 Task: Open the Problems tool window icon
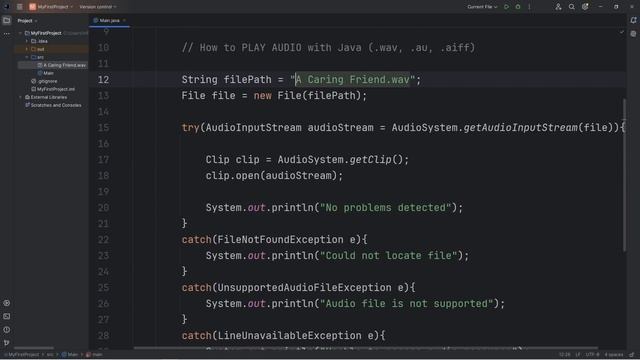point(7,330)
